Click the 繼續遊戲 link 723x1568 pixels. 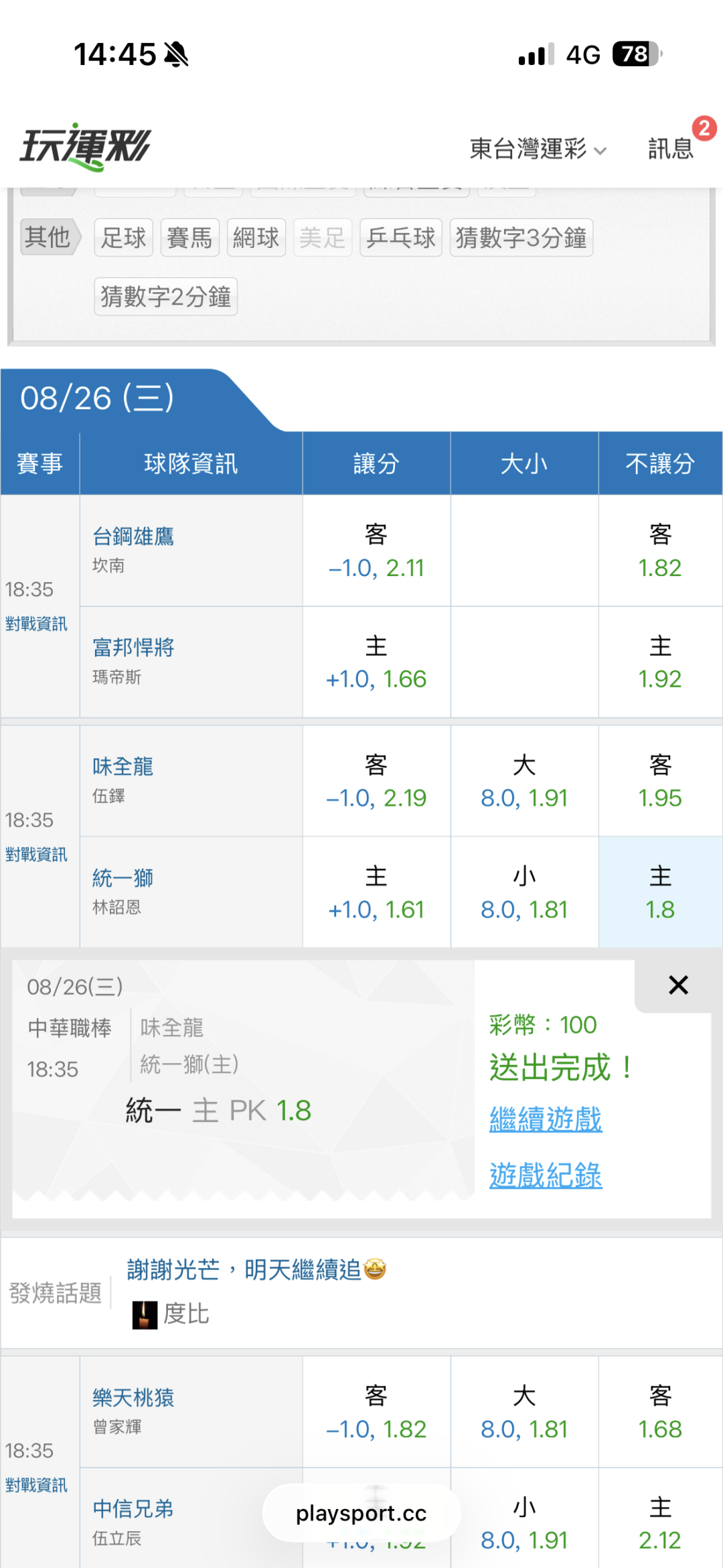546,1119
